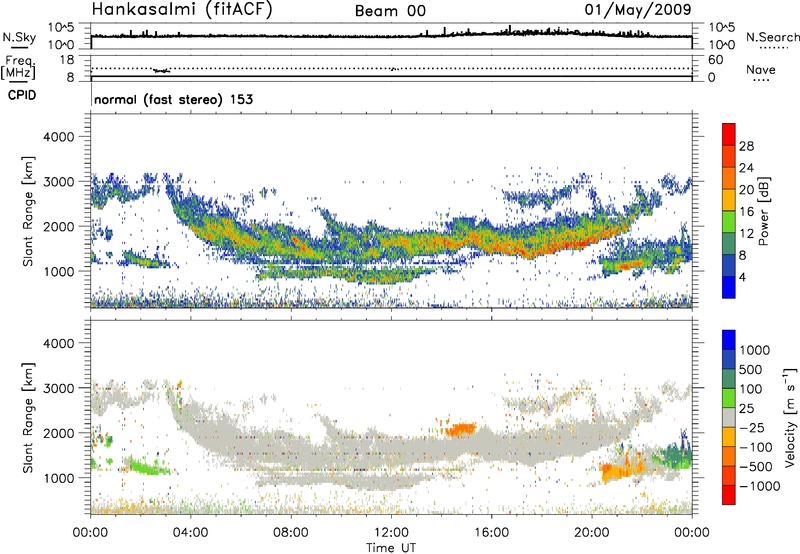Click velocity color bar value -500
Screen dimensions: 800x554
click(756, 467)
